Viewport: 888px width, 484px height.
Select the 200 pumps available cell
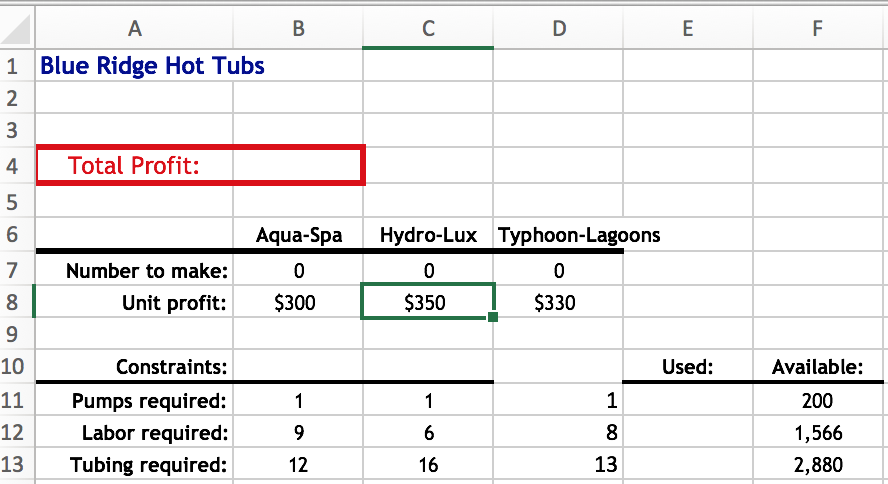tap(818, 401)
